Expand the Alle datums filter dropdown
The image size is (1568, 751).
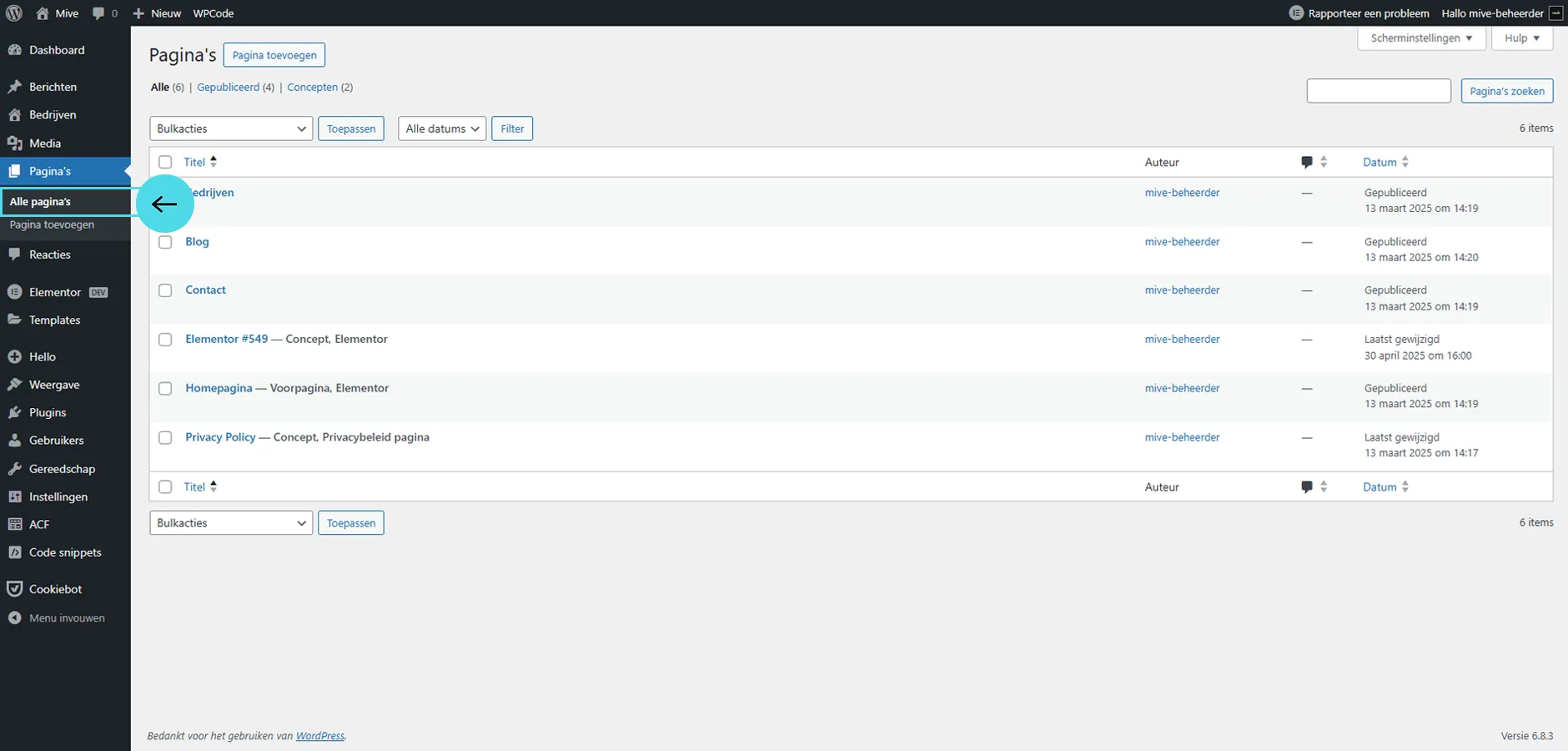coord(441,129)
